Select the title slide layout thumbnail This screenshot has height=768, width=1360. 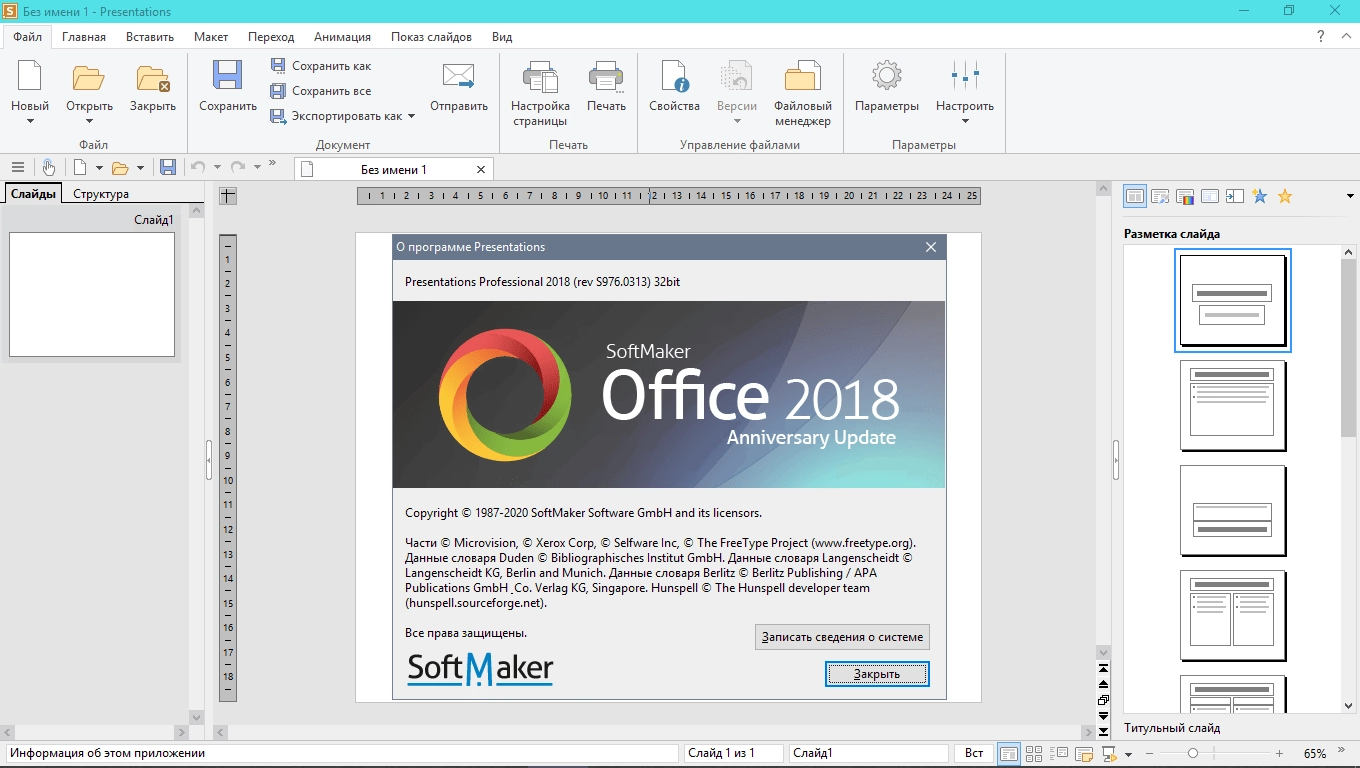point(1233,300)
